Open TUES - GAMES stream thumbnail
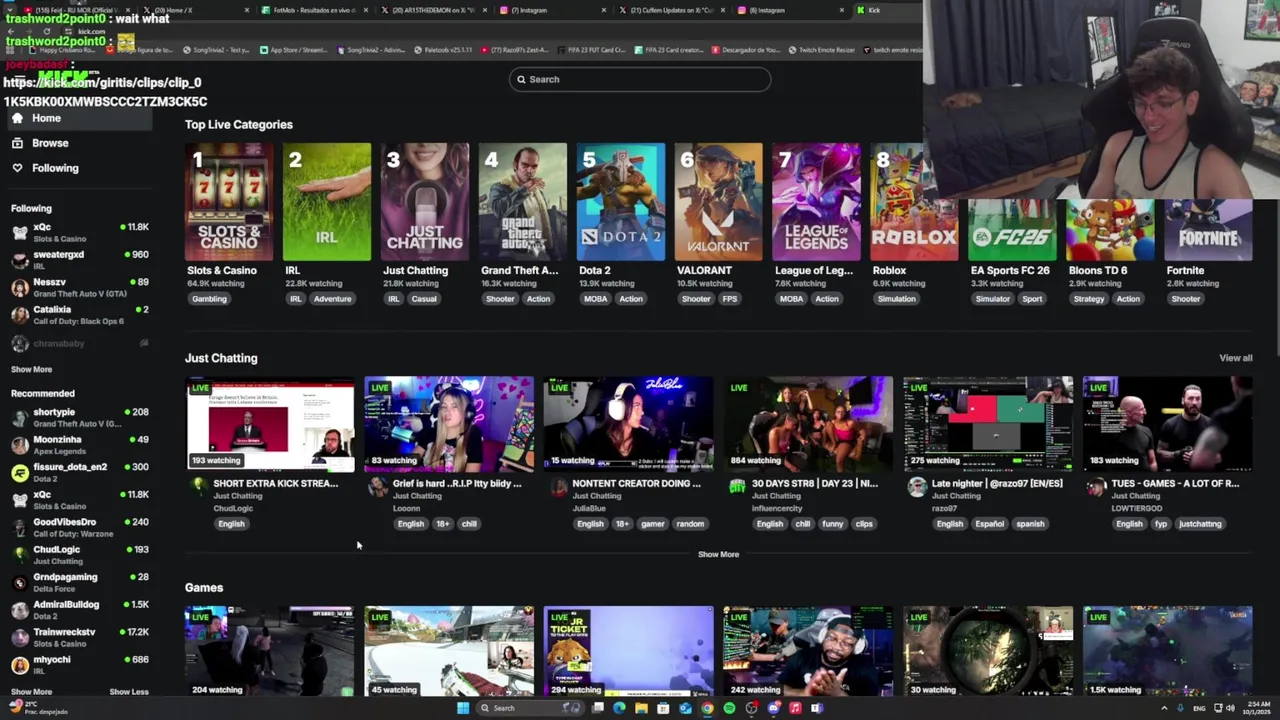Image resolution: width=1280 pixels, height=720 pixels. [1167, 424]
